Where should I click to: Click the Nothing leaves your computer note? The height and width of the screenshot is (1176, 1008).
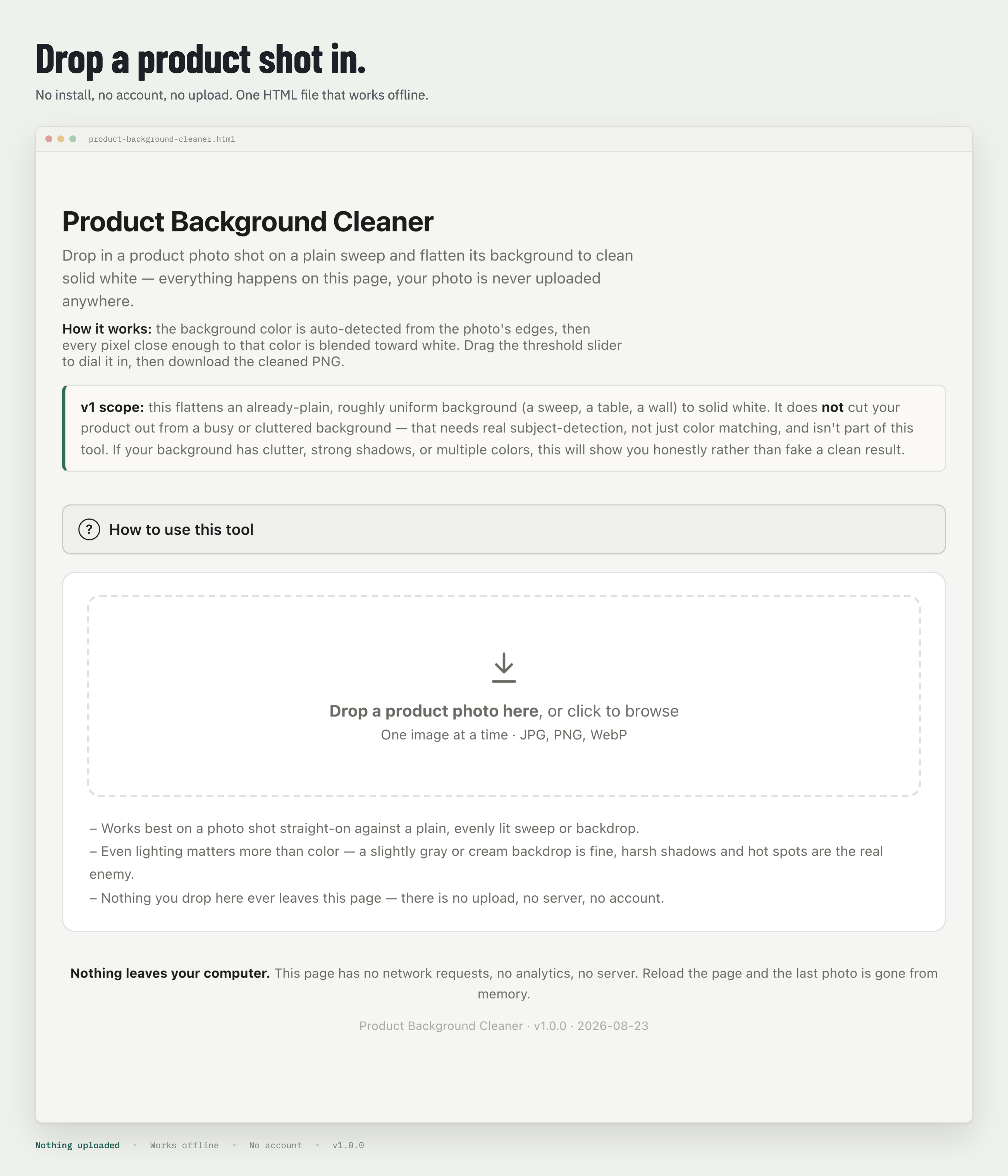(x=503, y=984)
